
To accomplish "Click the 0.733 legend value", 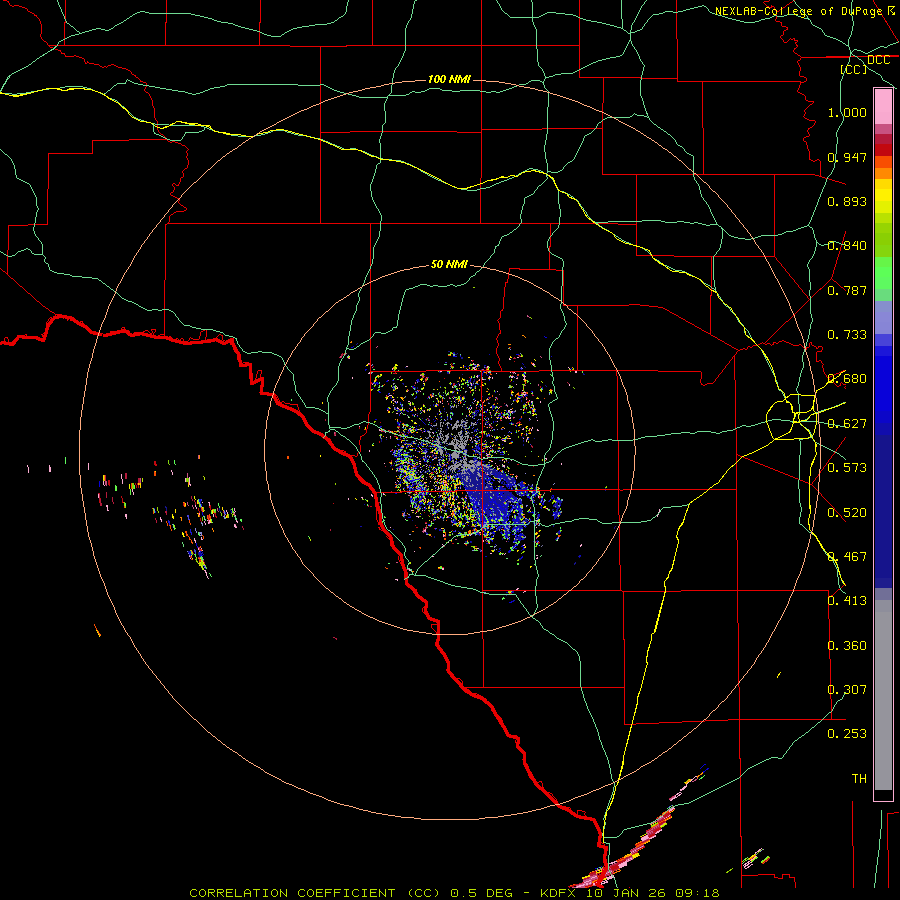I will pos(847,335).
